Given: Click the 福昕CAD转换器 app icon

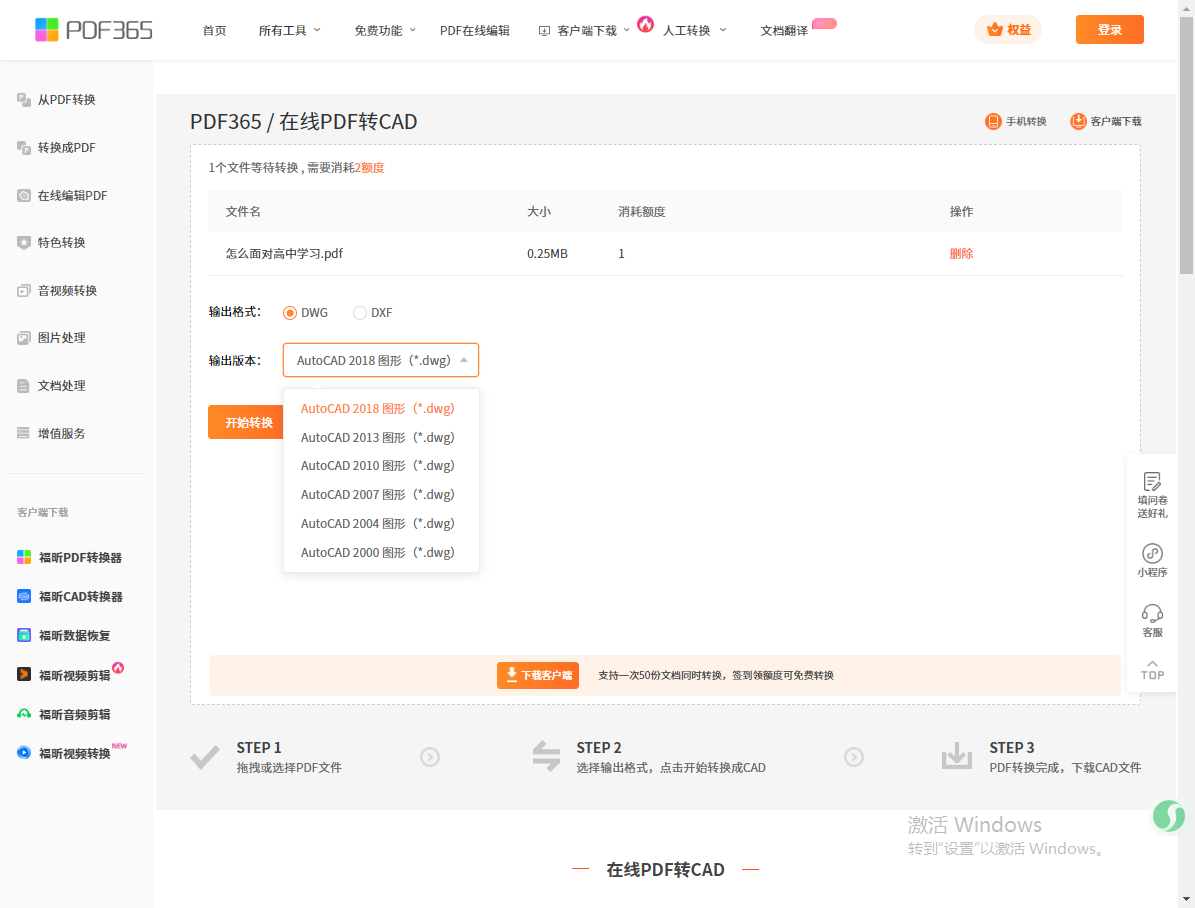Looking at the screenshot, I should click(24, 596).
